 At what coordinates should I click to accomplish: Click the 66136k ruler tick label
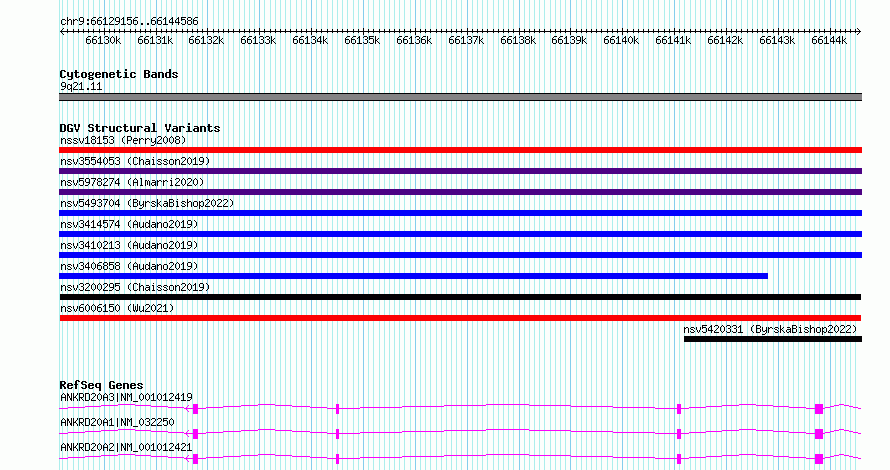pyautogui.click(x=414, y=40)
